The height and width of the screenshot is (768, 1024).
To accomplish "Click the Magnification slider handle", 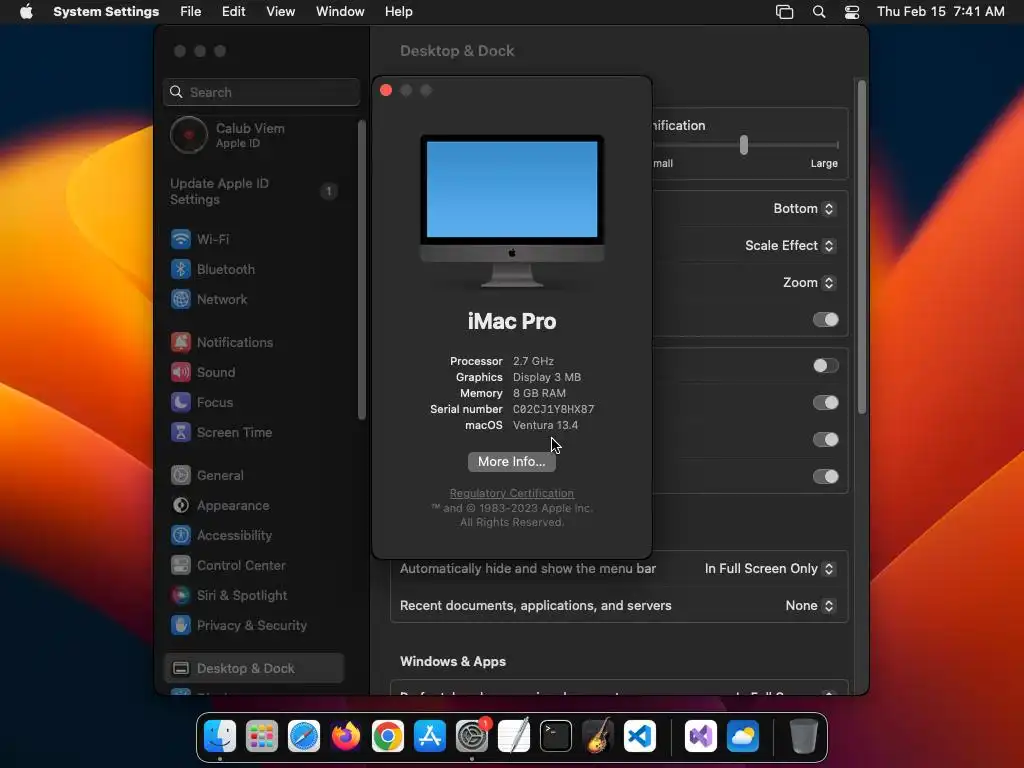I will coord(744,145).
